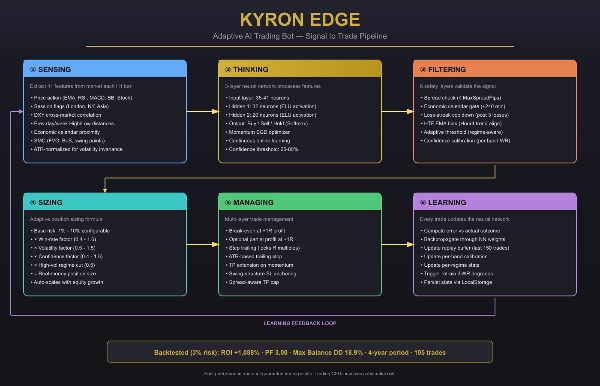This screenshot has width=600, height=386.
Task: Click the Backtested ROI results banner
Action: coord(300,352)
